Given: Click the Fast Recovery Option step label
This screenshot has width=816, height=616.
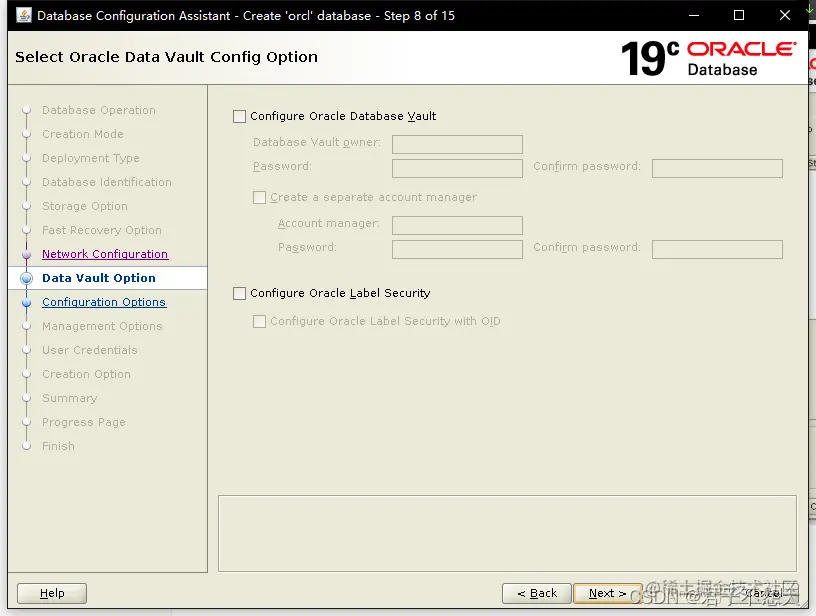Looking at the screenshot, I should click(102, 230).
